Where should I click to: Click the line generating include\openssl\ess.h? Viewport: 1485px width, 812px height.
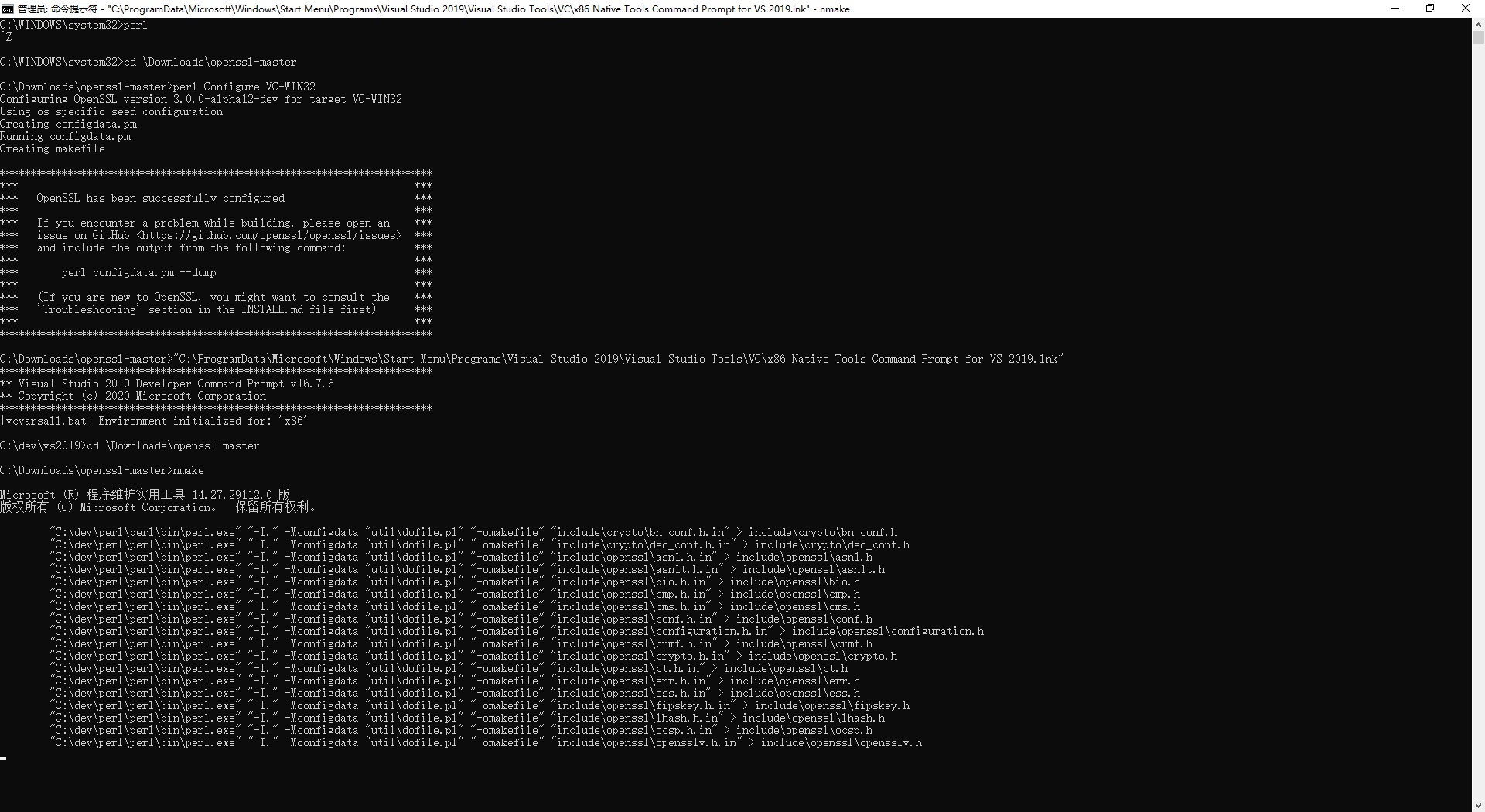[x=455, y=693]
